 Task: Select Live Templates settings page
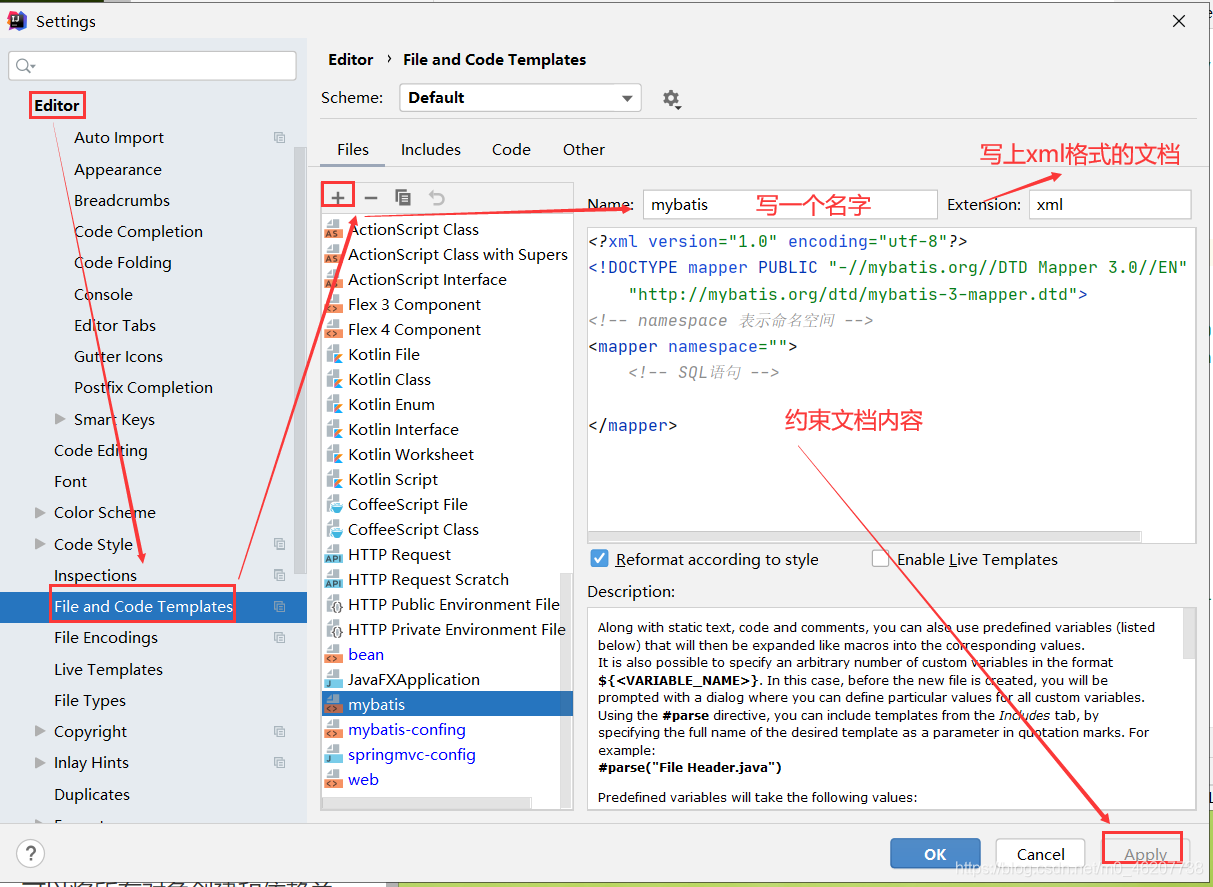tap(108, 669)
